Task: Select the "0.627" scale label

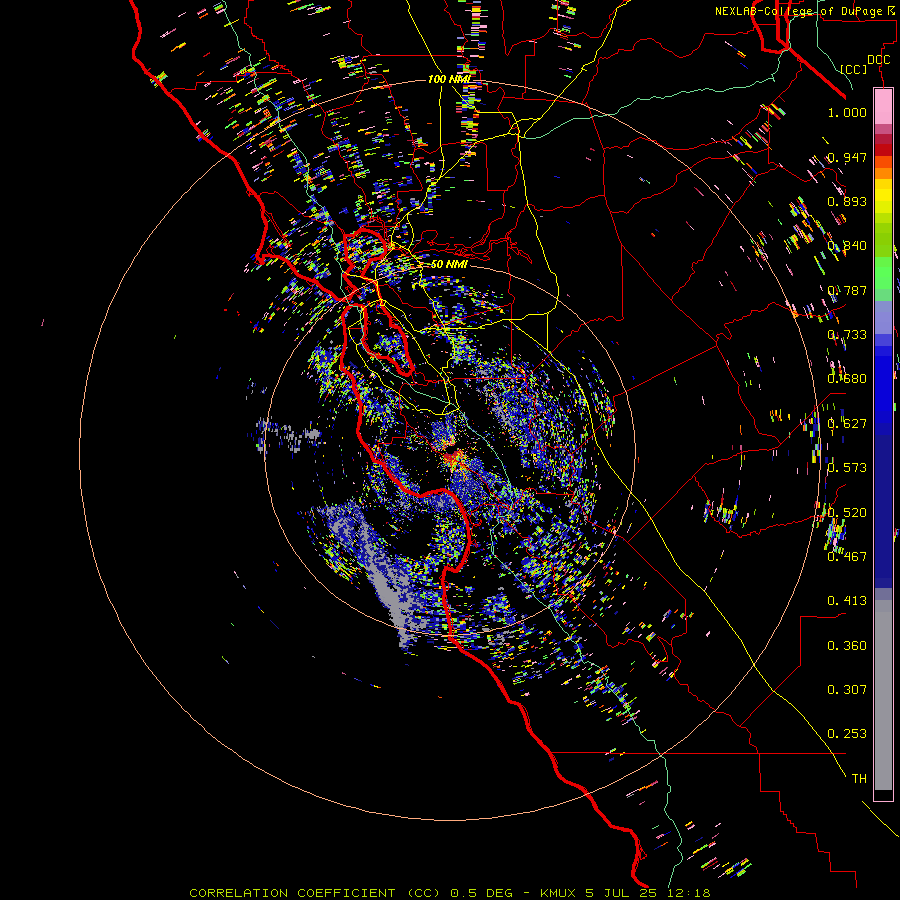Action: (x=847, y=424)
